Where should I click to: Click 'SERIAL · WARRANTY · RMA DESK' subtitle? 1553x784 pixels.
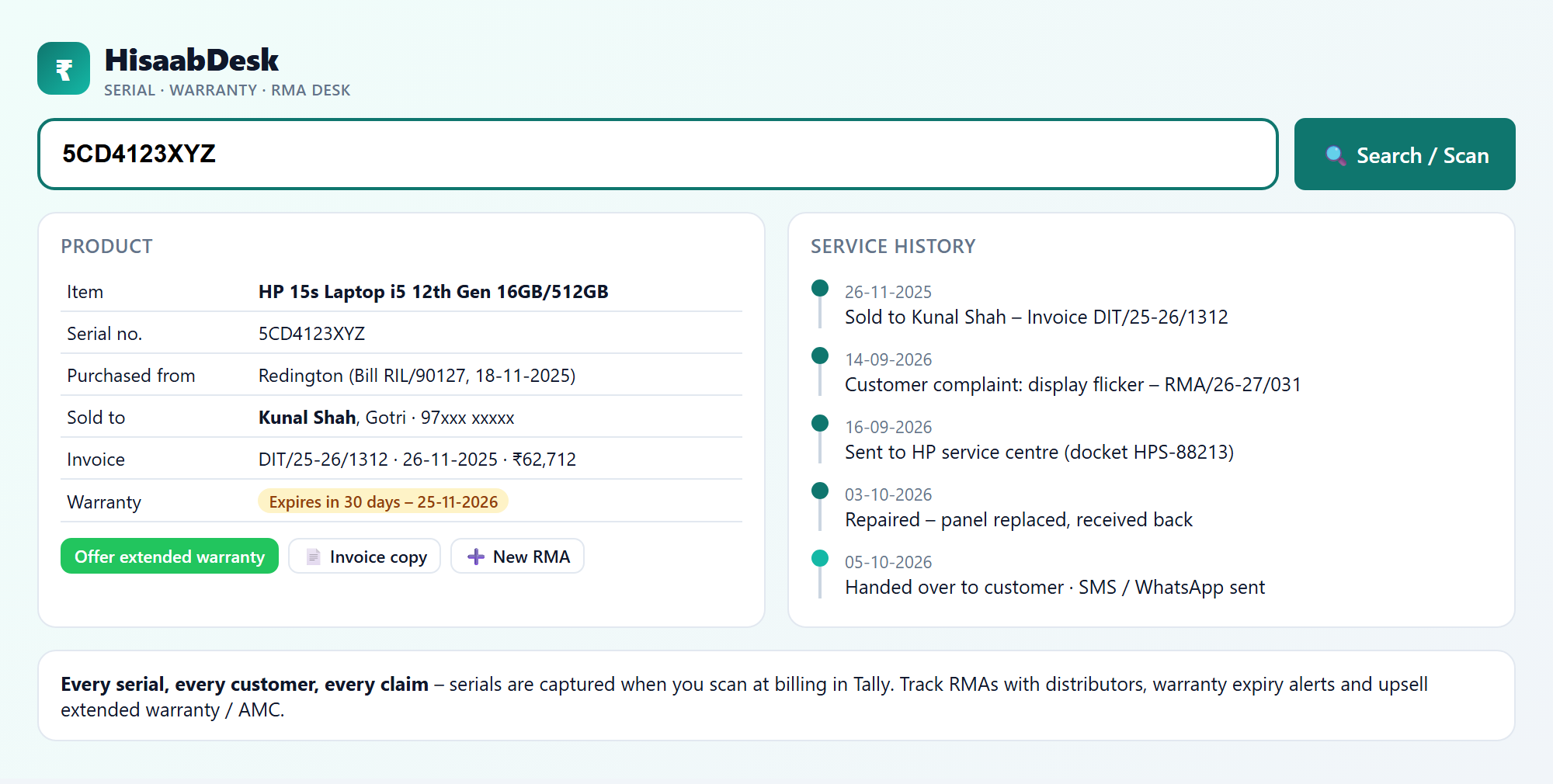[x=227, y=90]
